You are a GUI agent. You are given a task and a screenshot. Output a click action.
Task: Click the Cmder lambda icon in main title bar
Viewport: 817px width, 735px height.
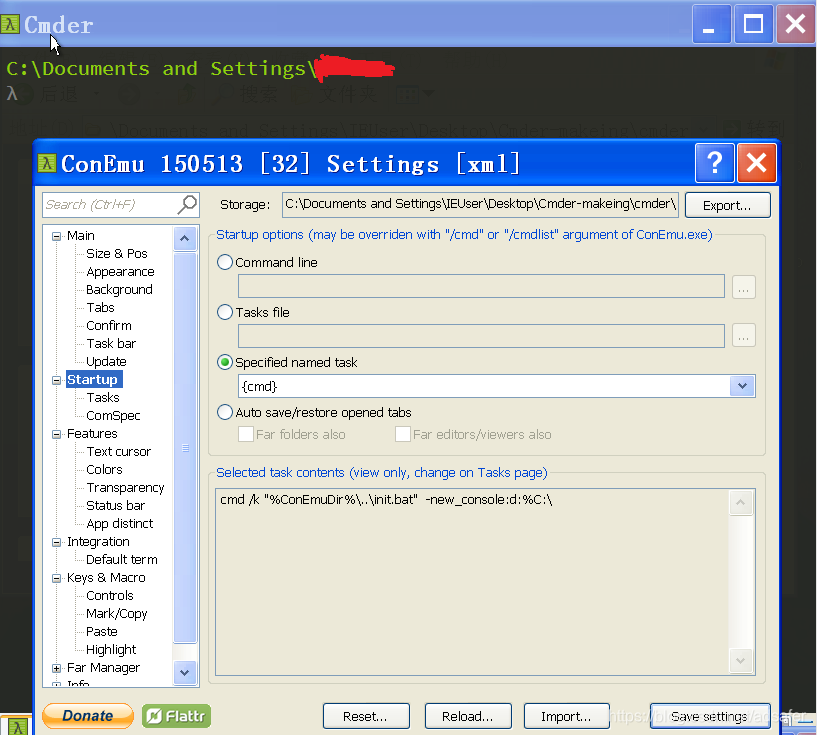pos(10,24)
